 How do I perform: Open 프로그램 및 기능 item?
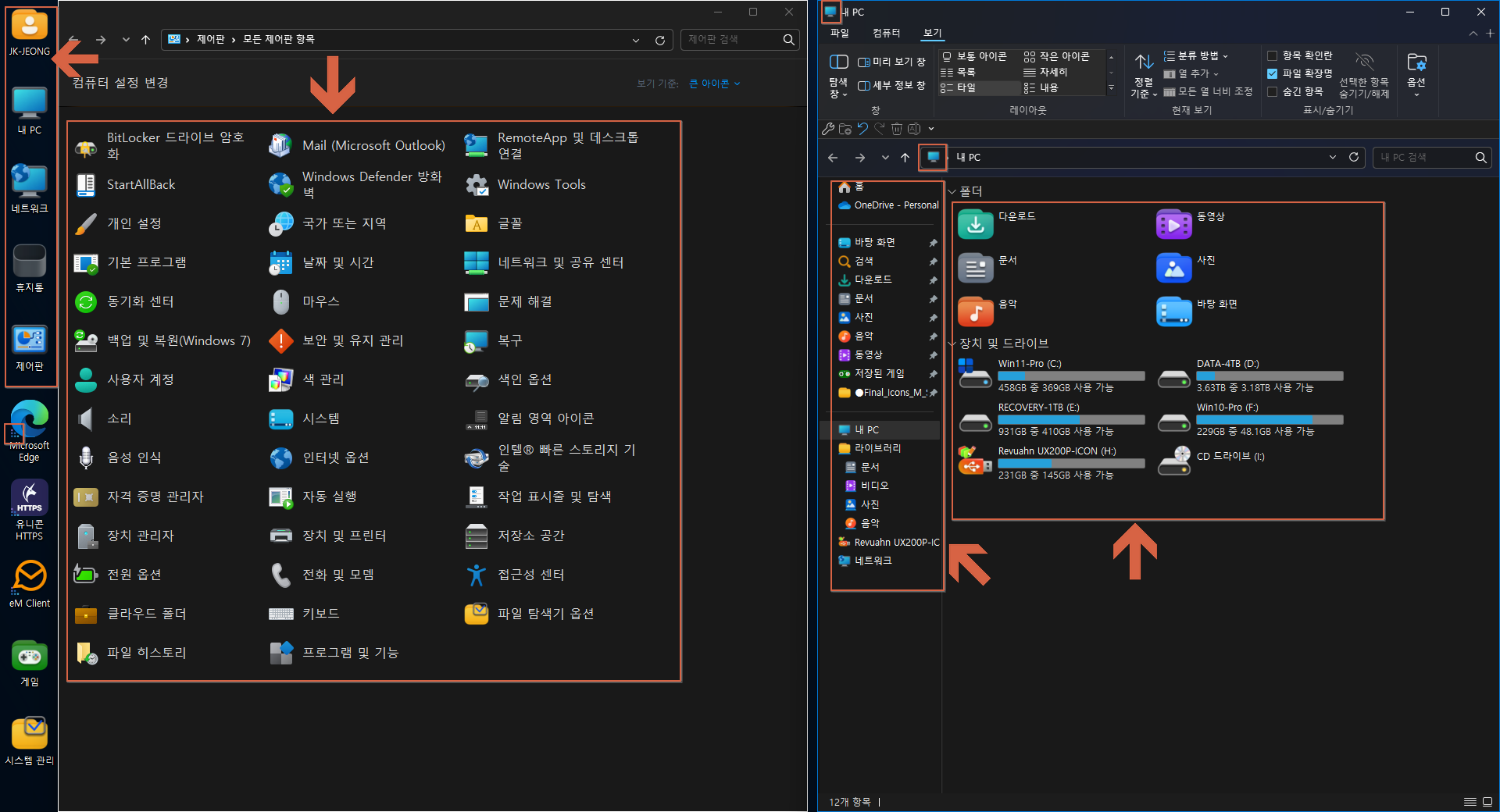[334, 653]
